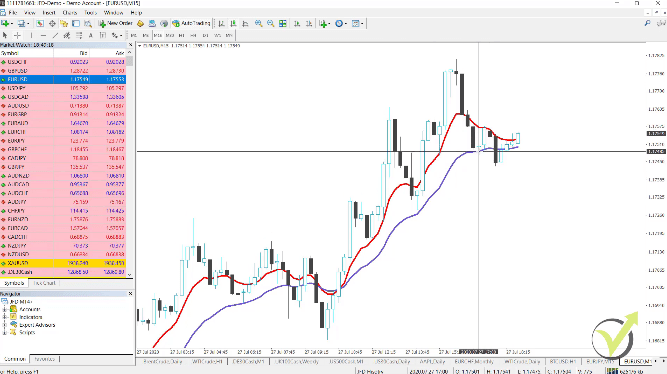The width and height of the screenshot is (667, 374).
Task: Open the Insert menu
Action: point(49,13)
